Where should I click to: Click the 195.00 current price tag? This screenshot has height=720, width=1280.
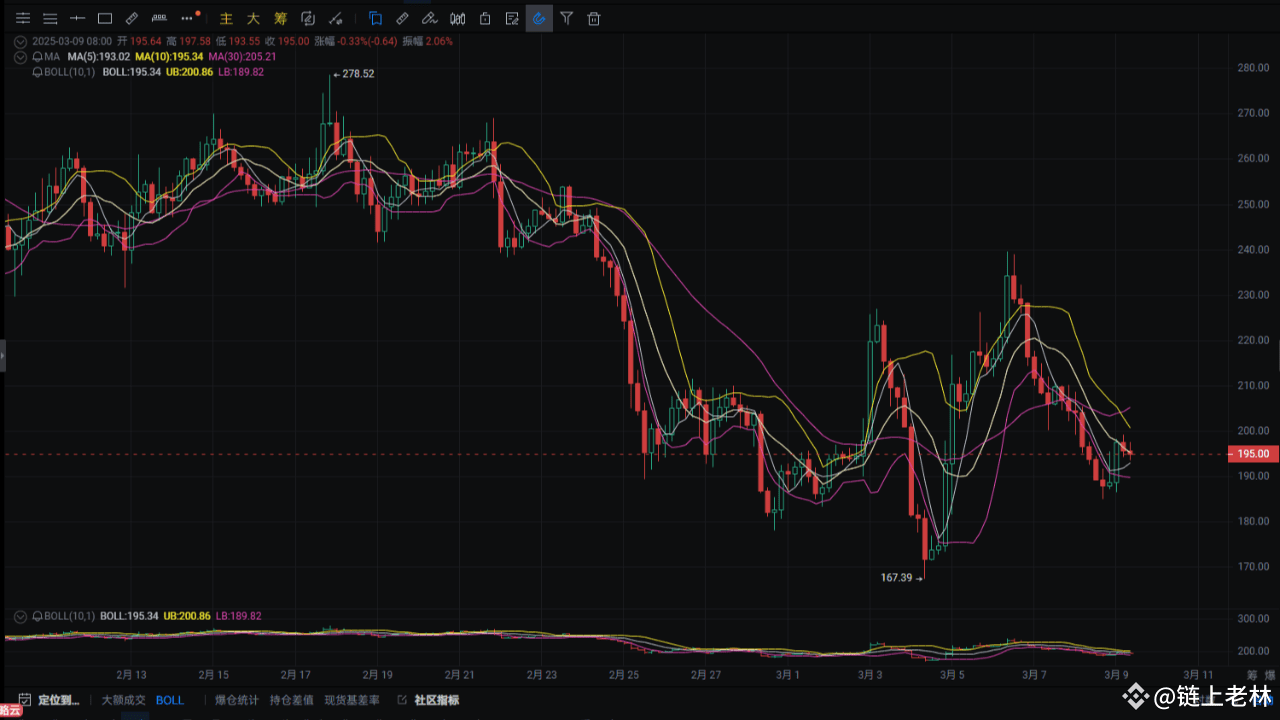click(1251, 454)
